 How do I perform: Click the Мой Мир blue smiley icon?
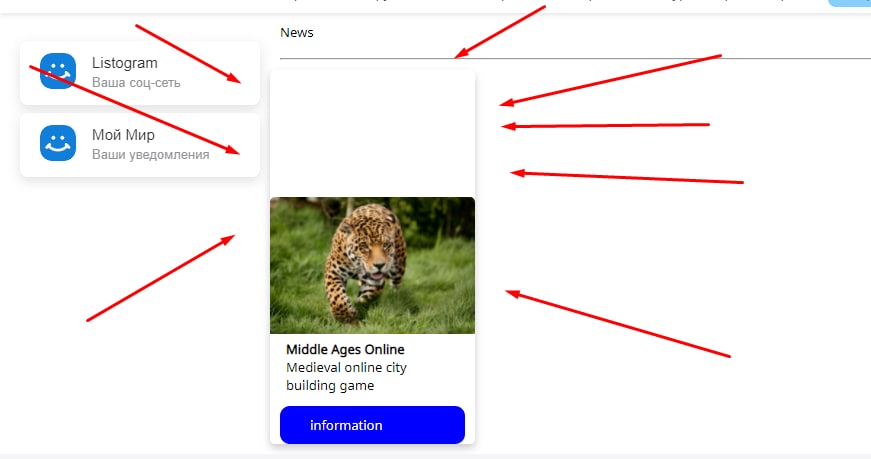click(x=58, y=143)
